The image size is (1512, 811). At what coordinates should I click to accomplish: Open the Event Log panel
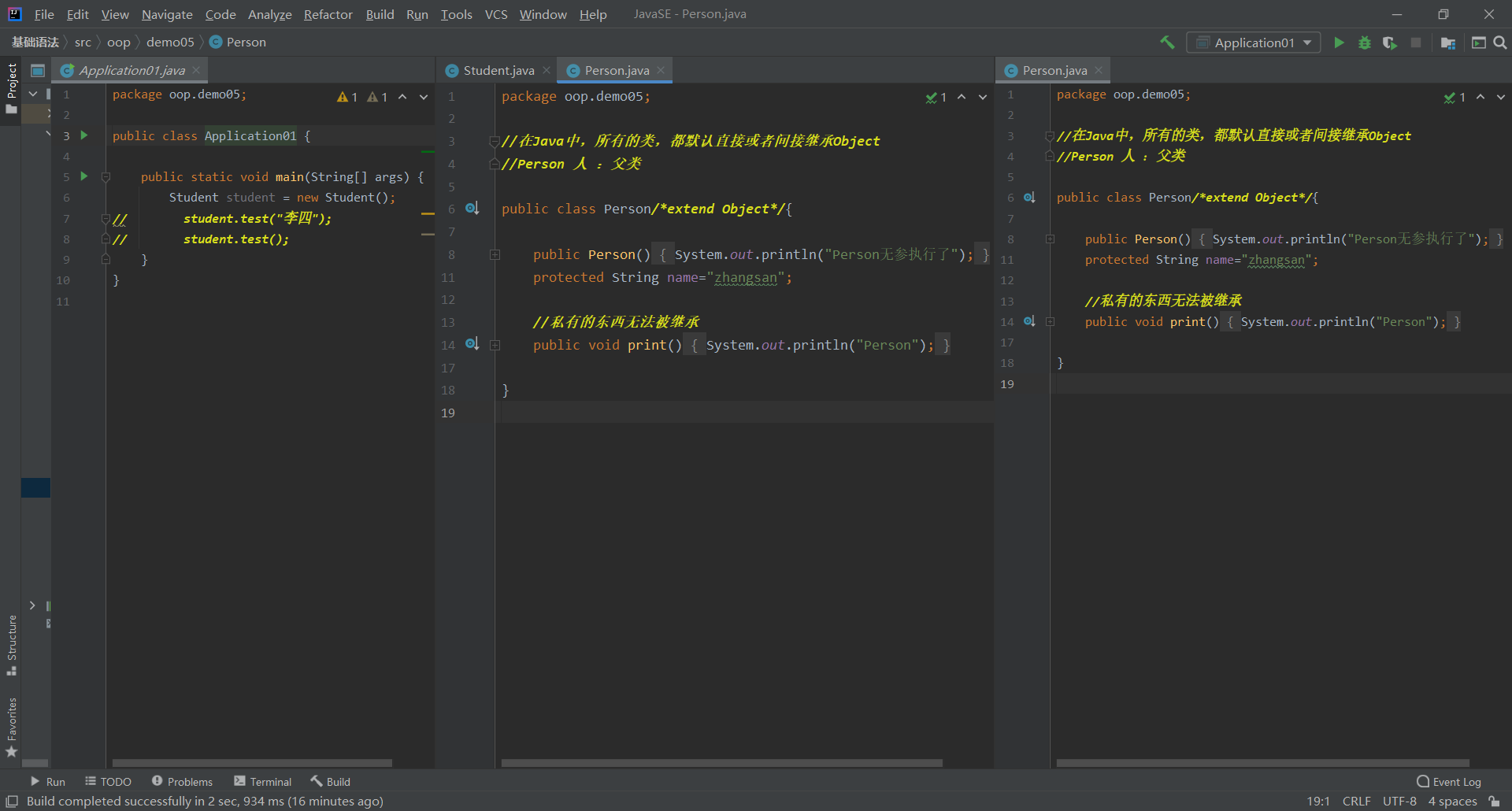pos(1449,781)
